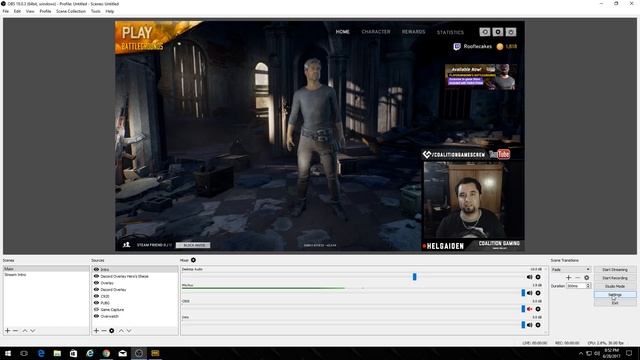Click the Intro volume slider handle
Screen dimensions: 640x360
click(523, 325)
